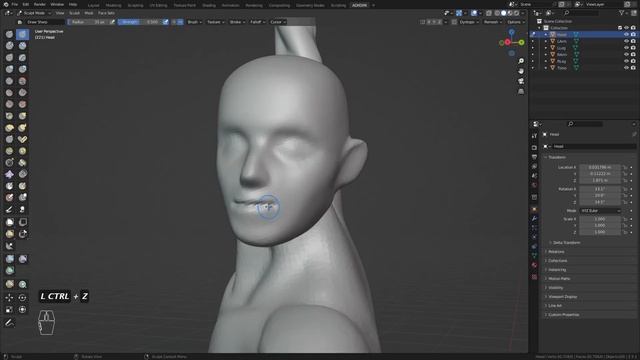This screenshot has width=640, height=360.
Task: Toggle the camera view icon
Action: coord(521,81)
